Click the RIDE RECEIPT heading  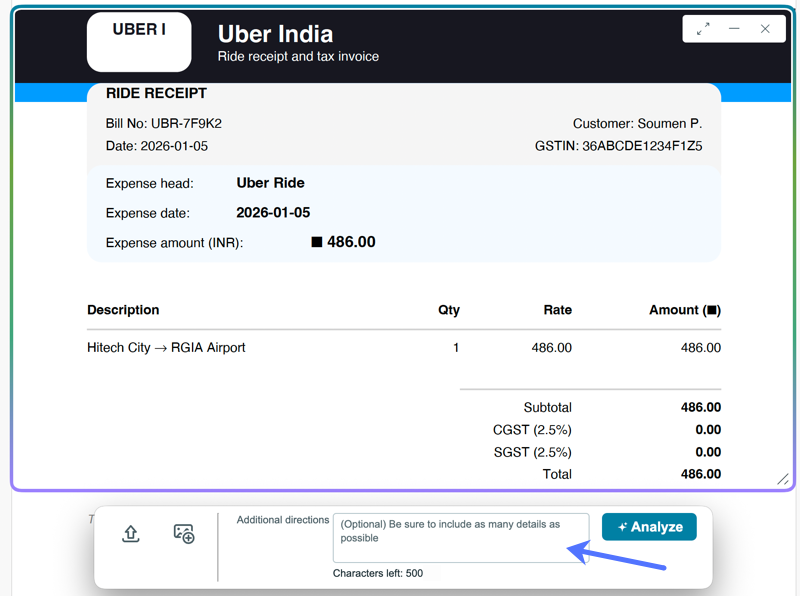[x=156, y=93]
